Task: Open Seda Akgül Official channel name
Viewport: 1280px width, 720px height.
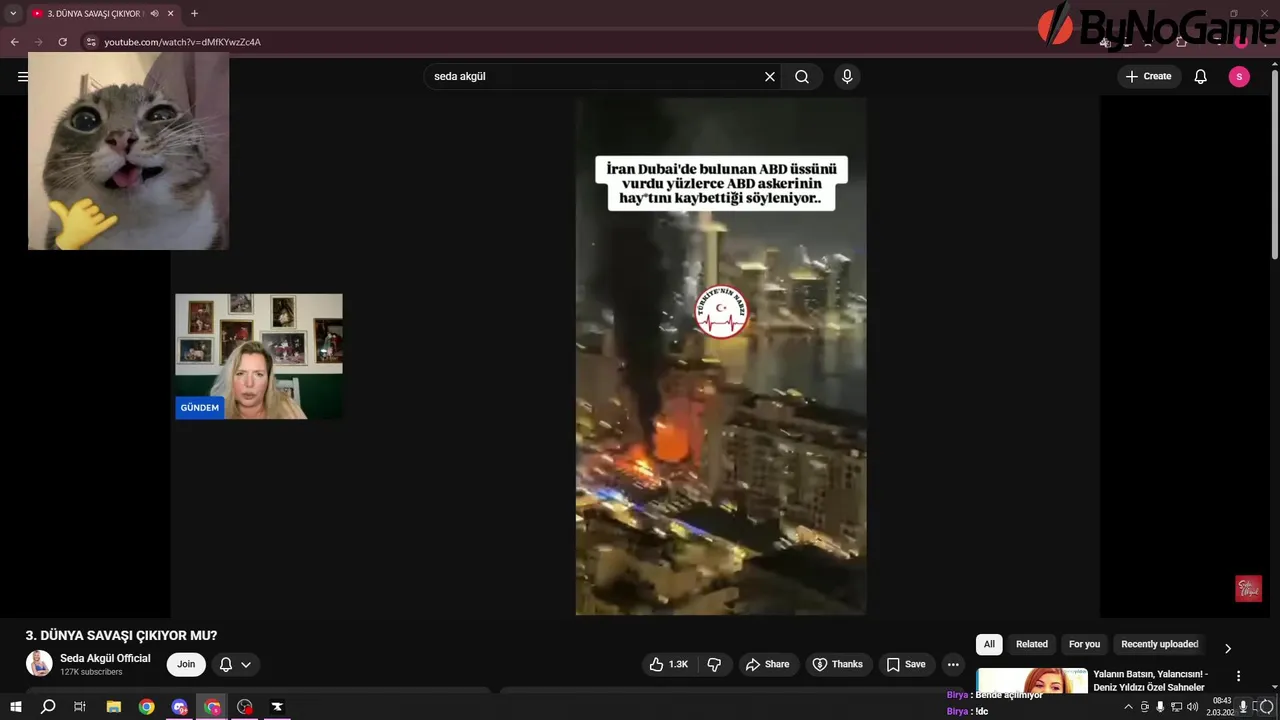Action: click(x=105, y=658)
